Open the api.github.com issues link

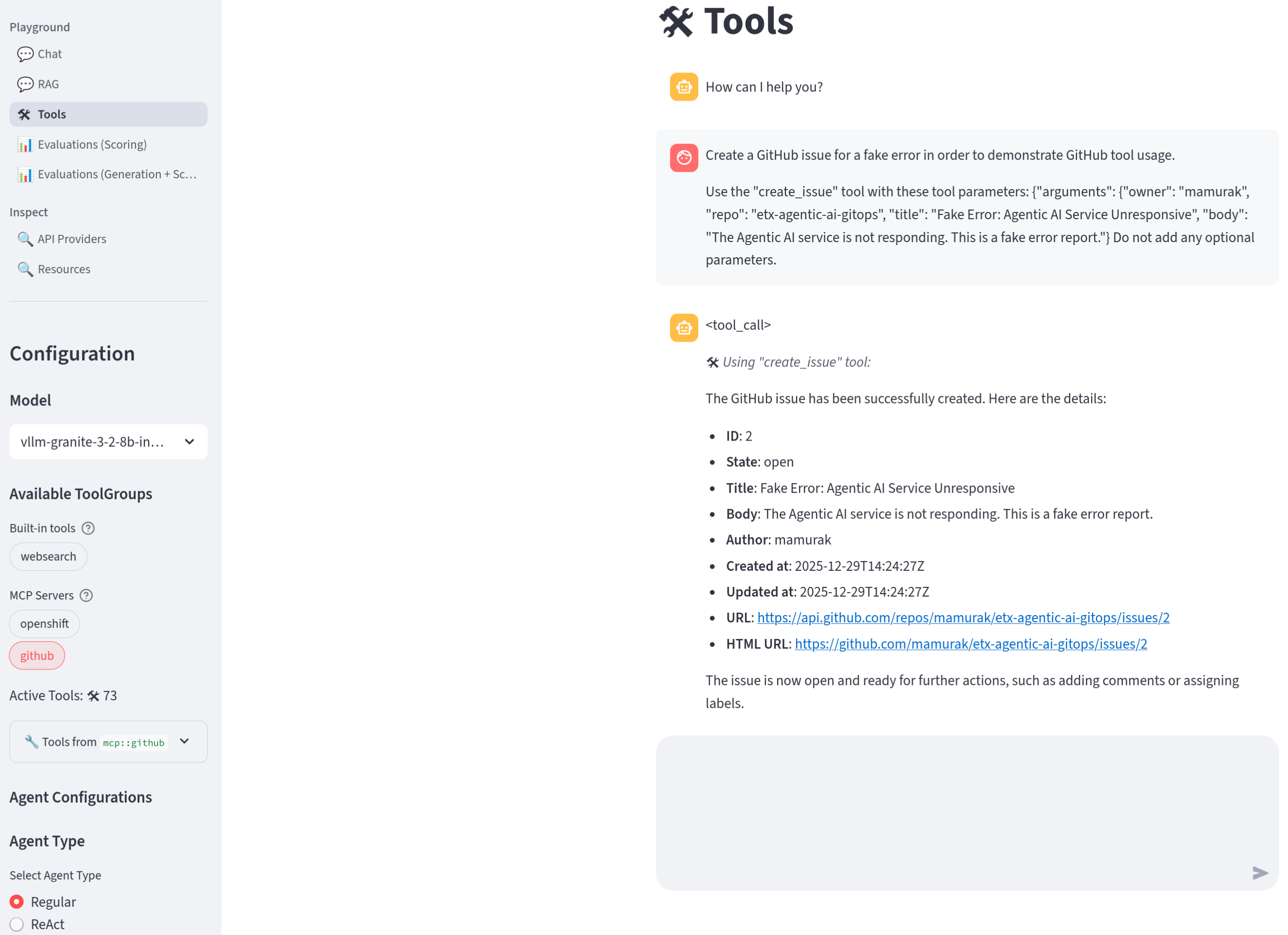tap(962, 617)
